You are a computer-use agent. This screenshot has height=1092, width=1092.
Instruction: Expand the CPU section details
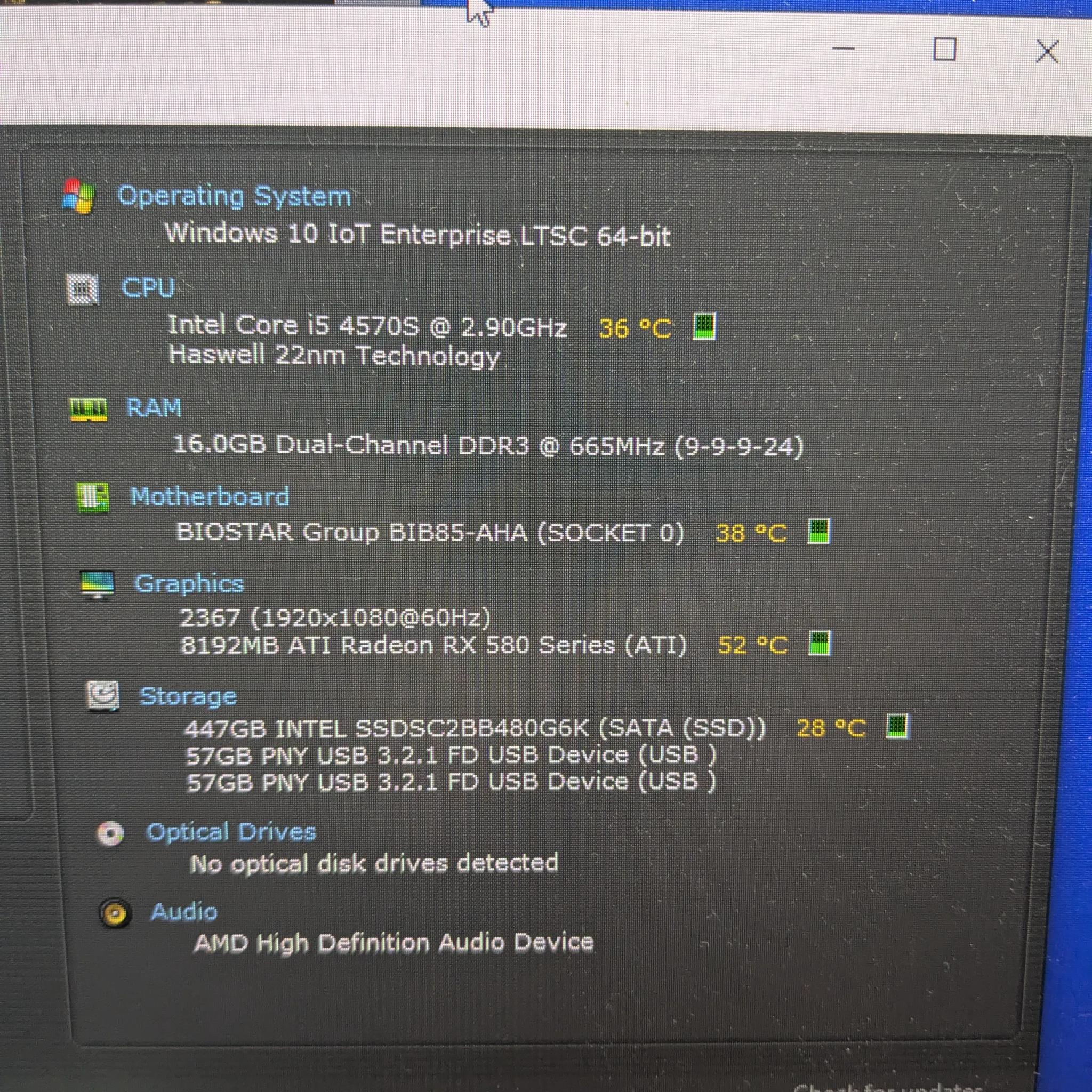149,288
